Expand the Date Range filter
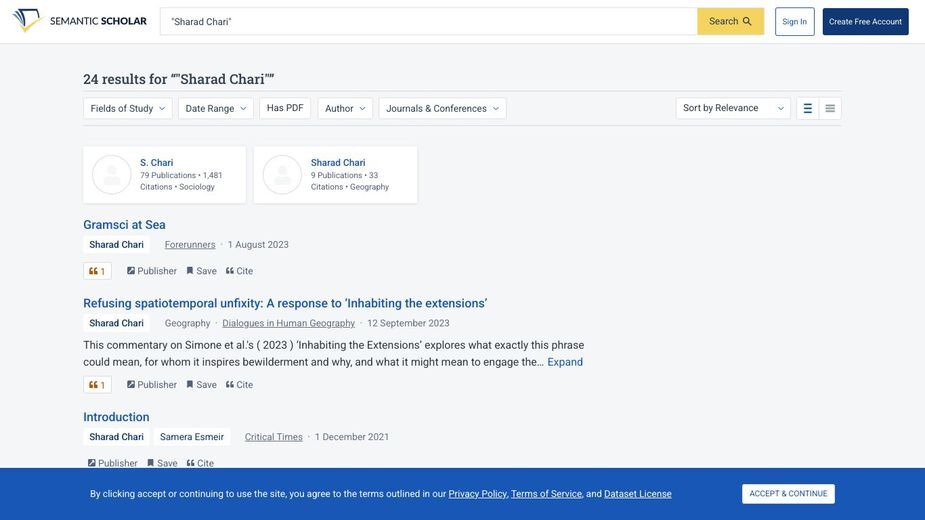The width and height of the screenshot is (925, 520). [216, 109]
